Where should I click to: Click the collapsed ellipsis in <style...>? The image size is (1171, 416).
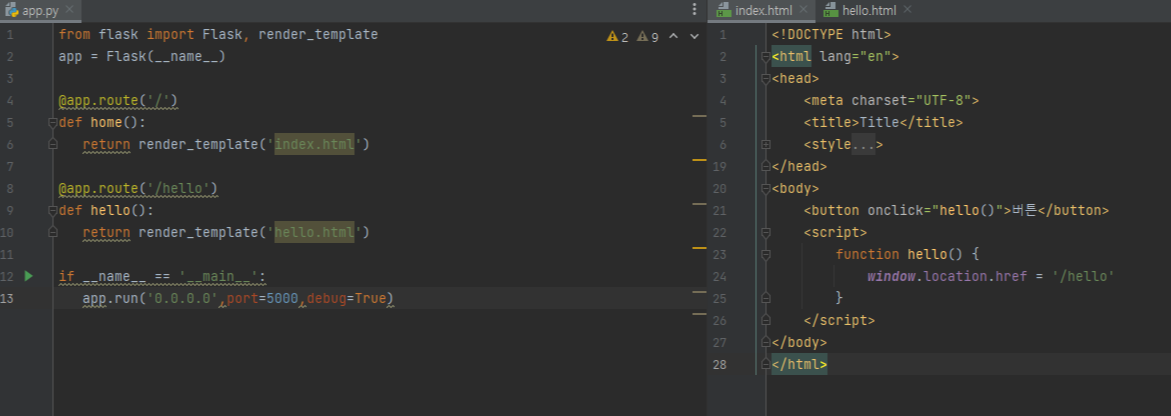click(x=863, y=145)
